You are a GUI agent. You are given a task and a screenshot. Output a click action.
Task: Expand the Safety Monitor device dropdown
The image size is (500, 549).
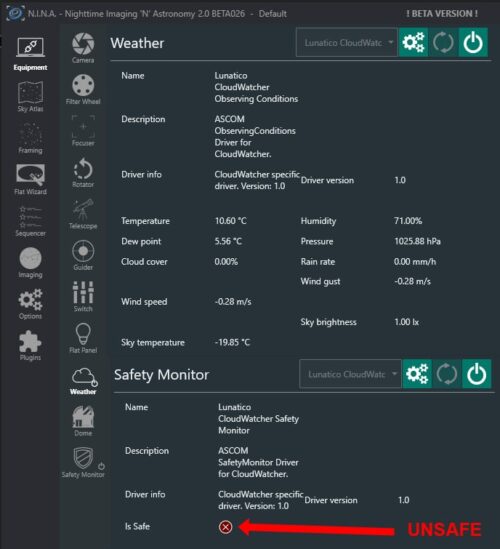tap(350, 374)
